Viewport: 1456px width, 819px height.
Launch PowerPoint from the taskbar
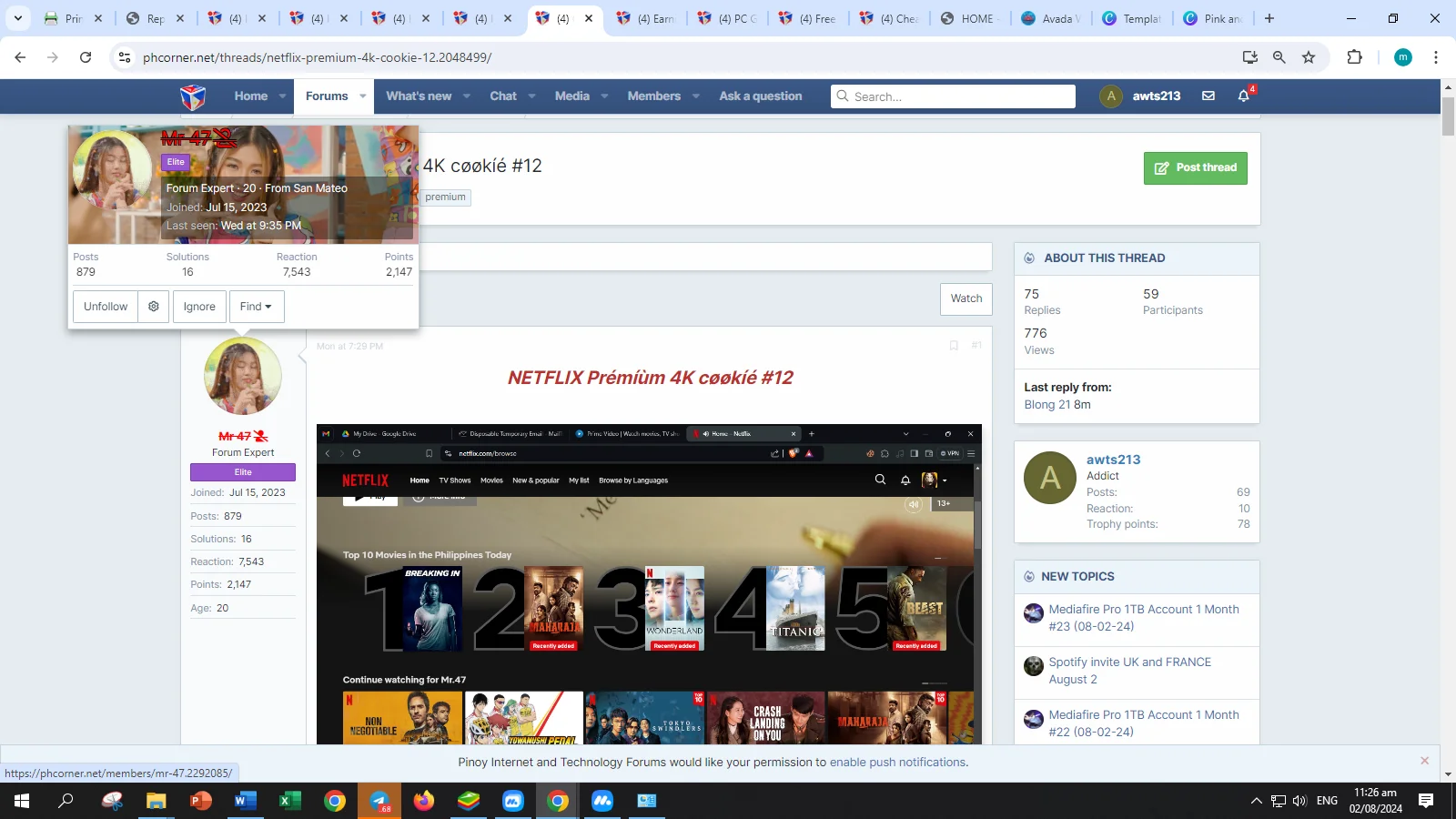pyautogui.click(x=201, y=801)
